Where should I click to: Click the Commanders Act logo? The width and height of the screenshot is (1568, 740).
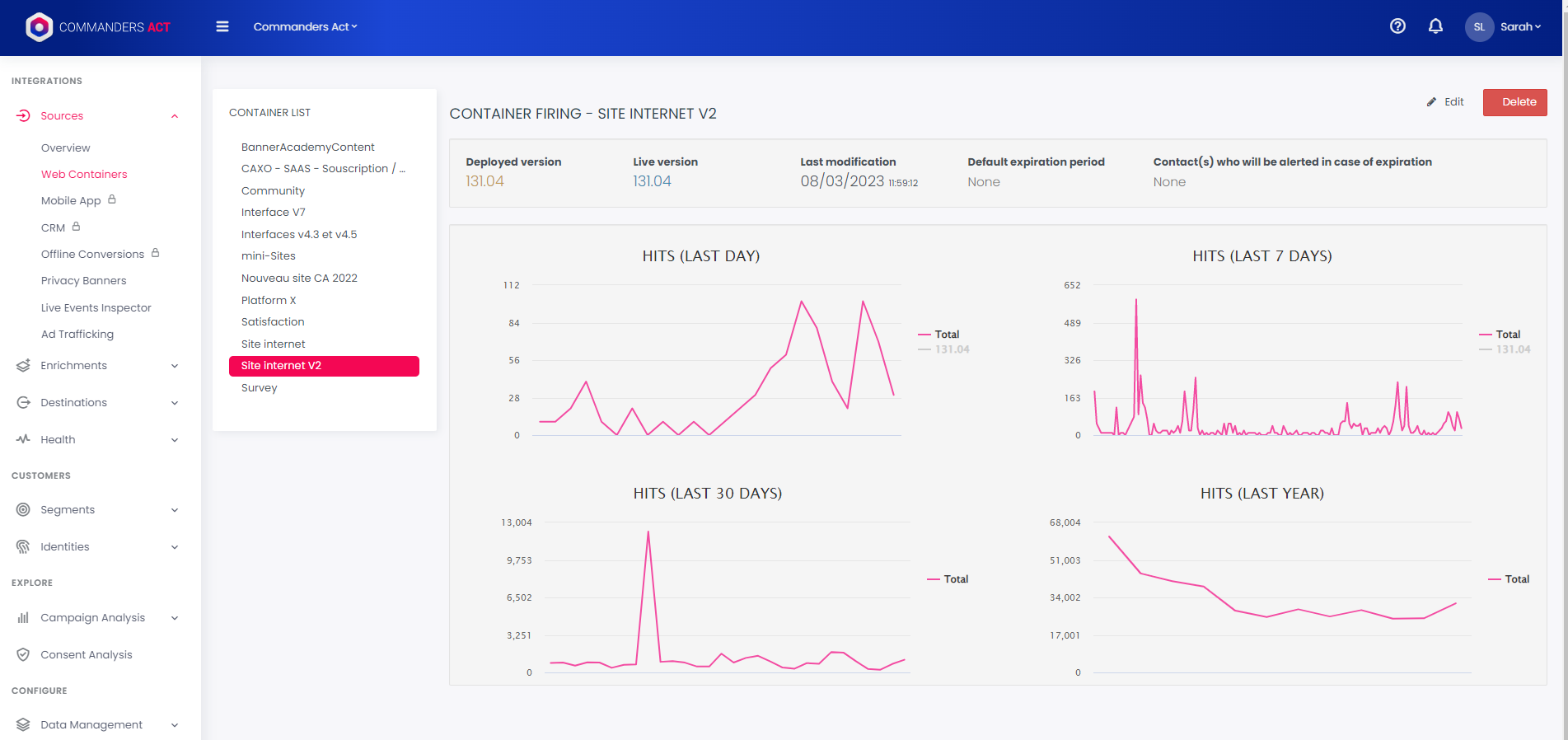(x=98, y=27)
